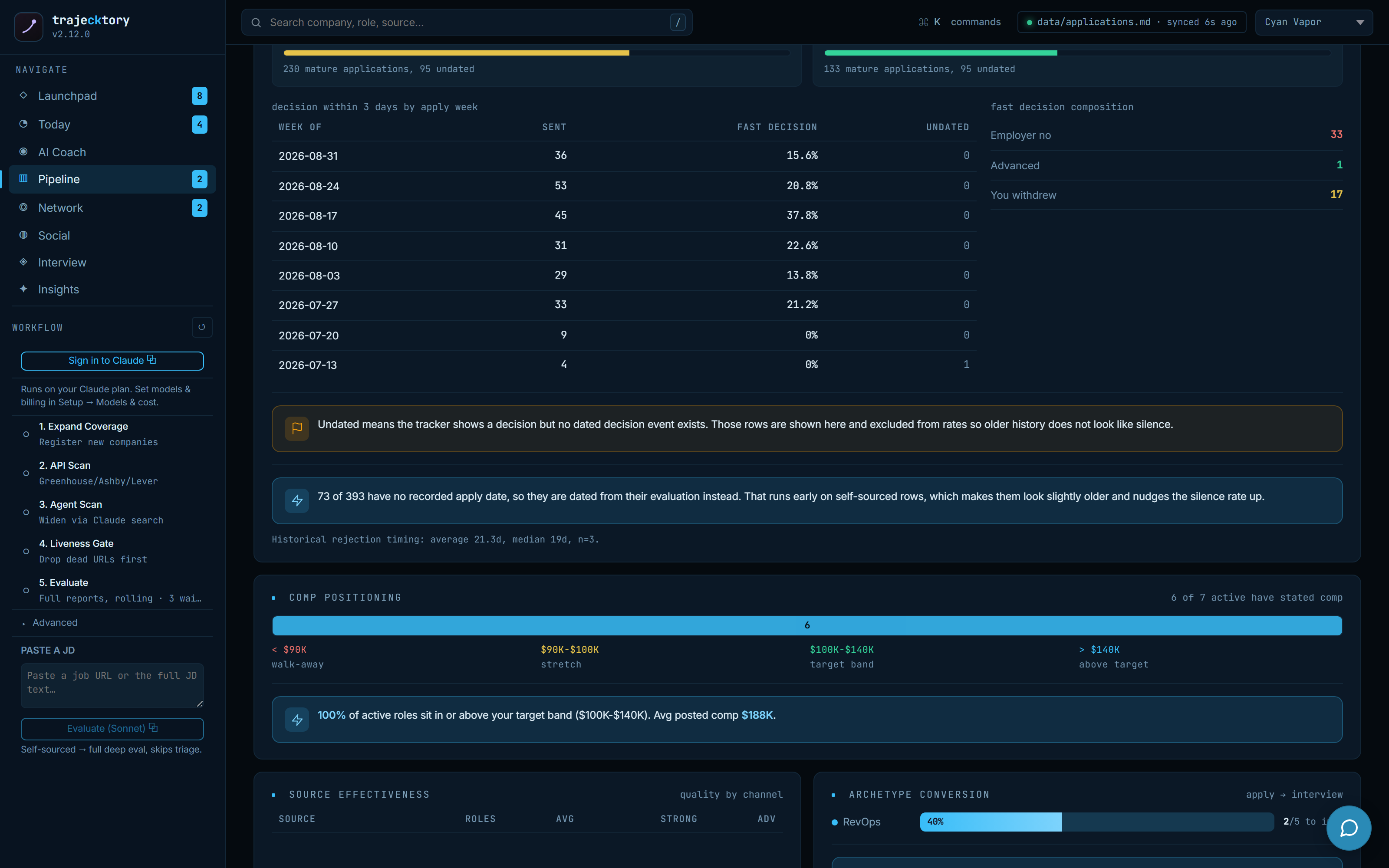Select Pipeline navigation item

[x=112, y=179]
